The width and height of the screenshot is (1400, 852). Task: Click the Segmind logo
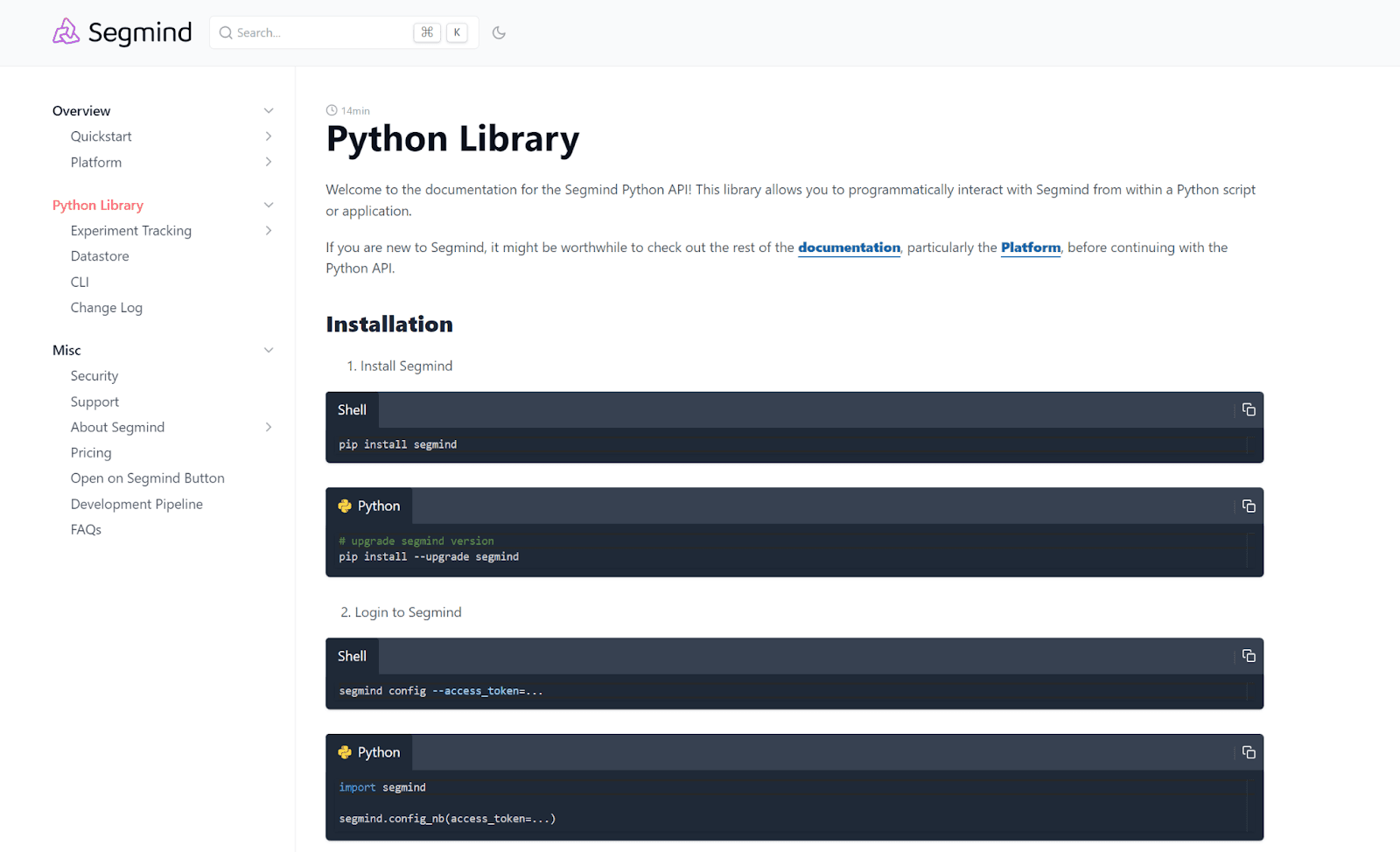coord(121,31)
